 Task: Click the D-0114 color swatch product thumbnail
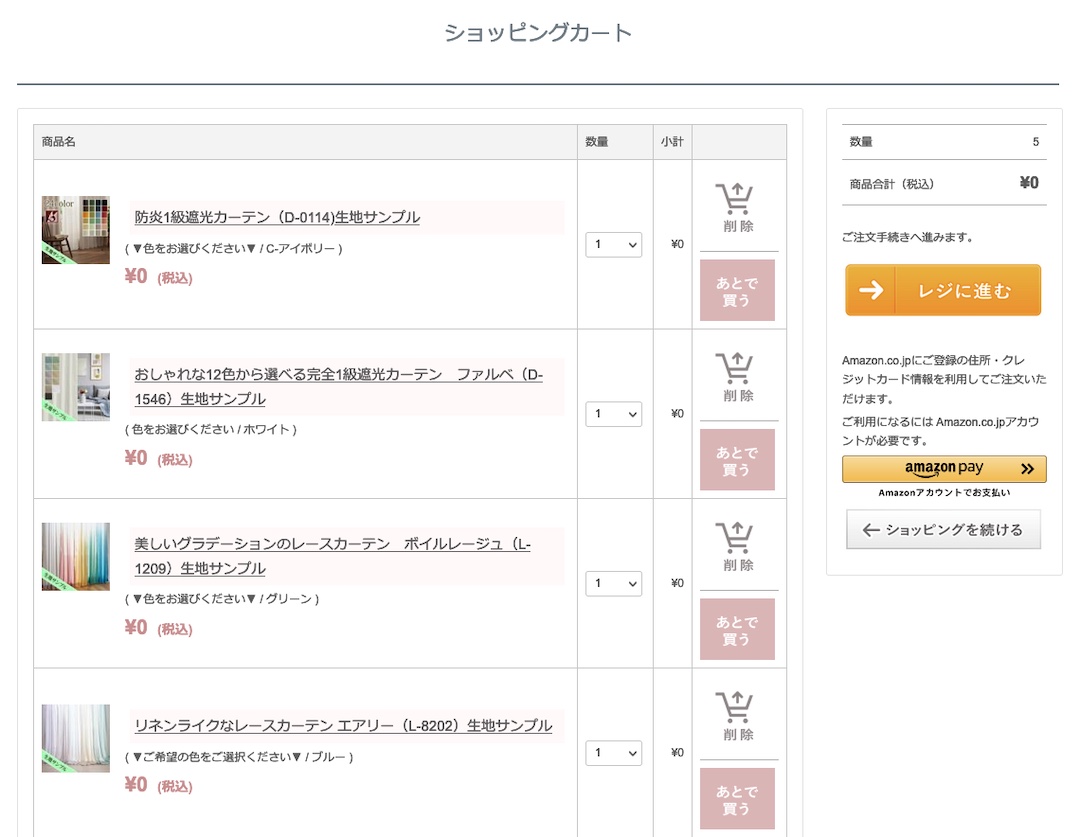[76, 230]
